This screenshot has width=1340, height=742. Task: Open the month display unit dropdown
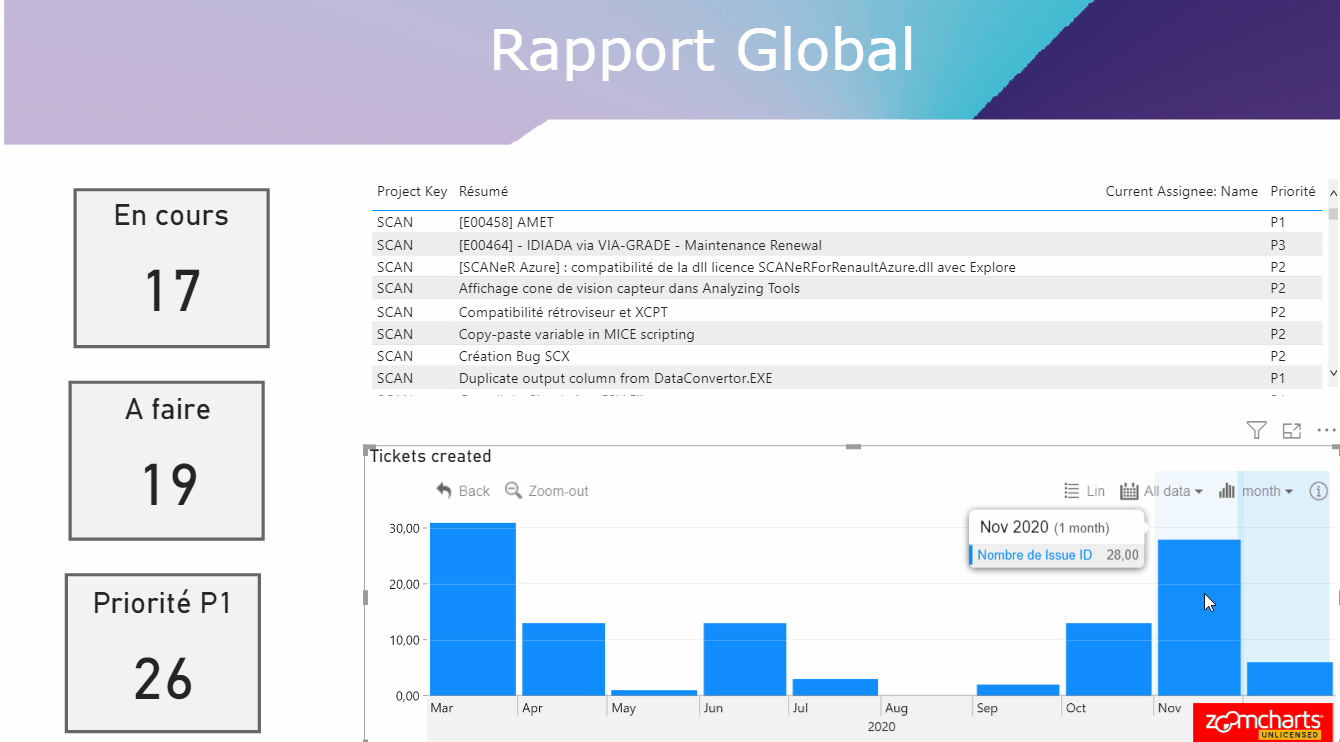1257,491
